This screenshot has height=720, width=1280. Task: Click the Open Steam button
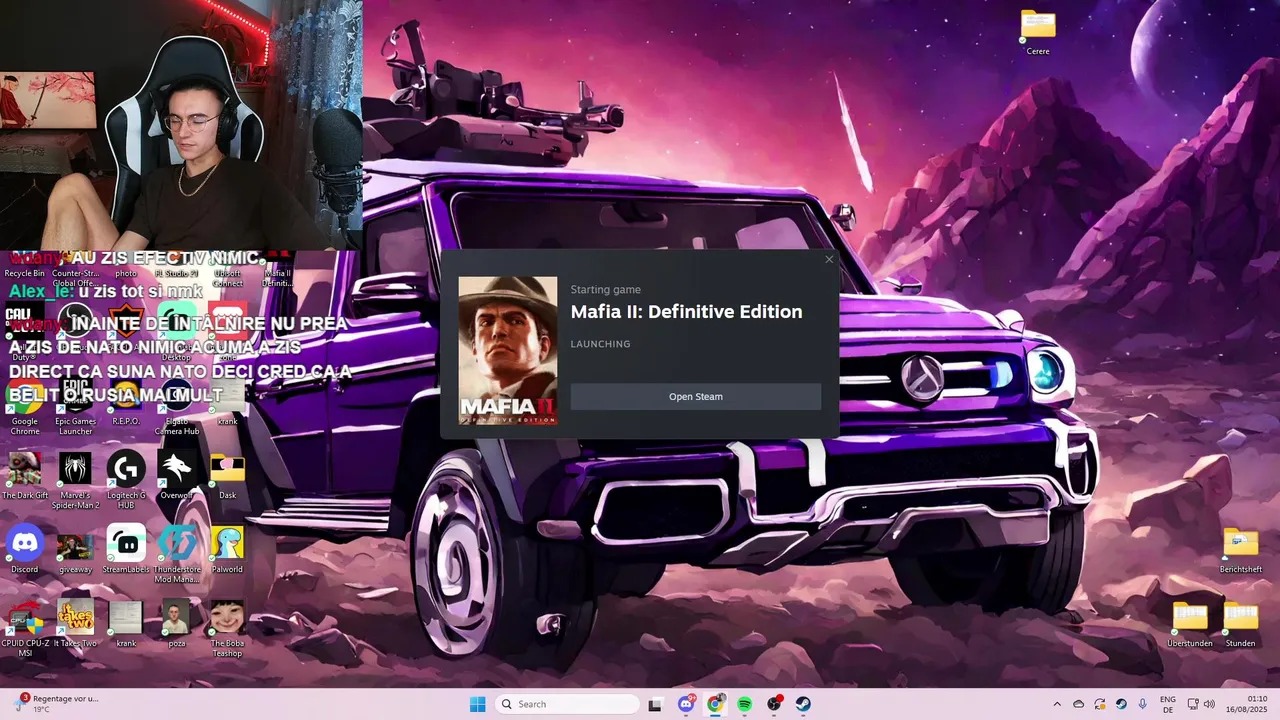tap(695, 397)
